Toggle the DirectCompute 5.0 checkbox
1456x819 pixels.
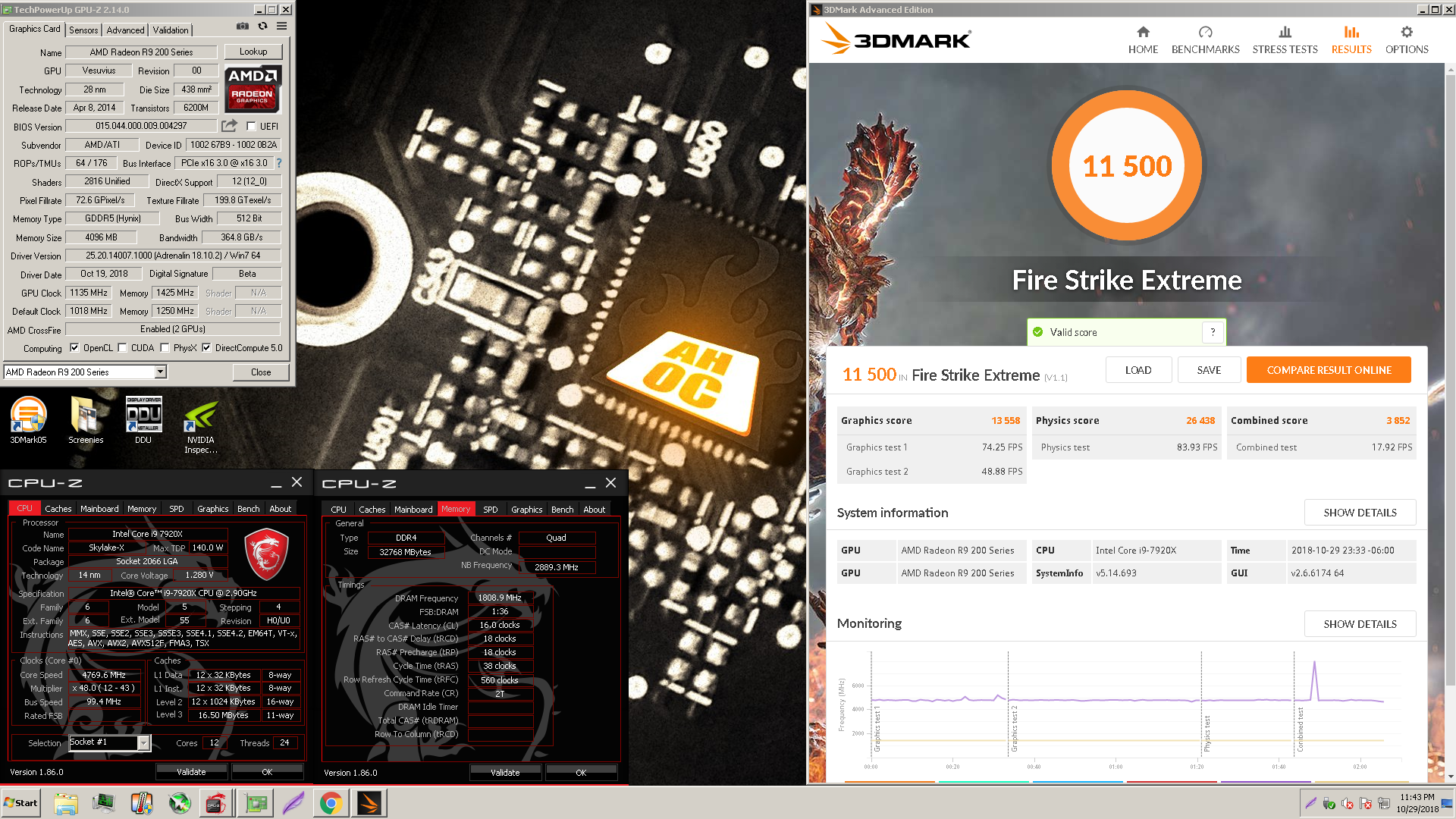pyautogui.click(x=206, y=348)
